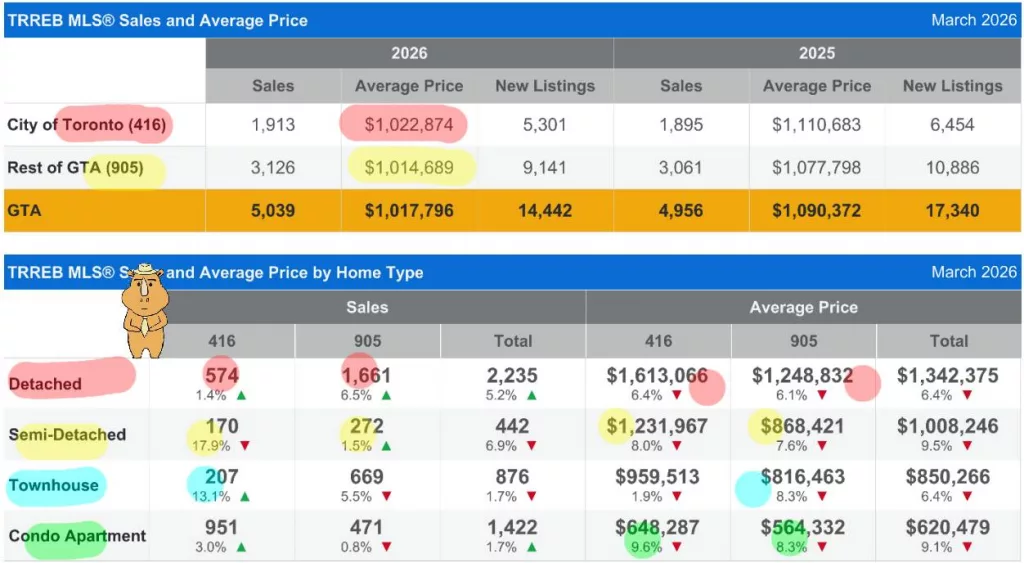Click green up arrow beside Detached 416 sales 1.4%
The image size is (1024, 563).
241,395
